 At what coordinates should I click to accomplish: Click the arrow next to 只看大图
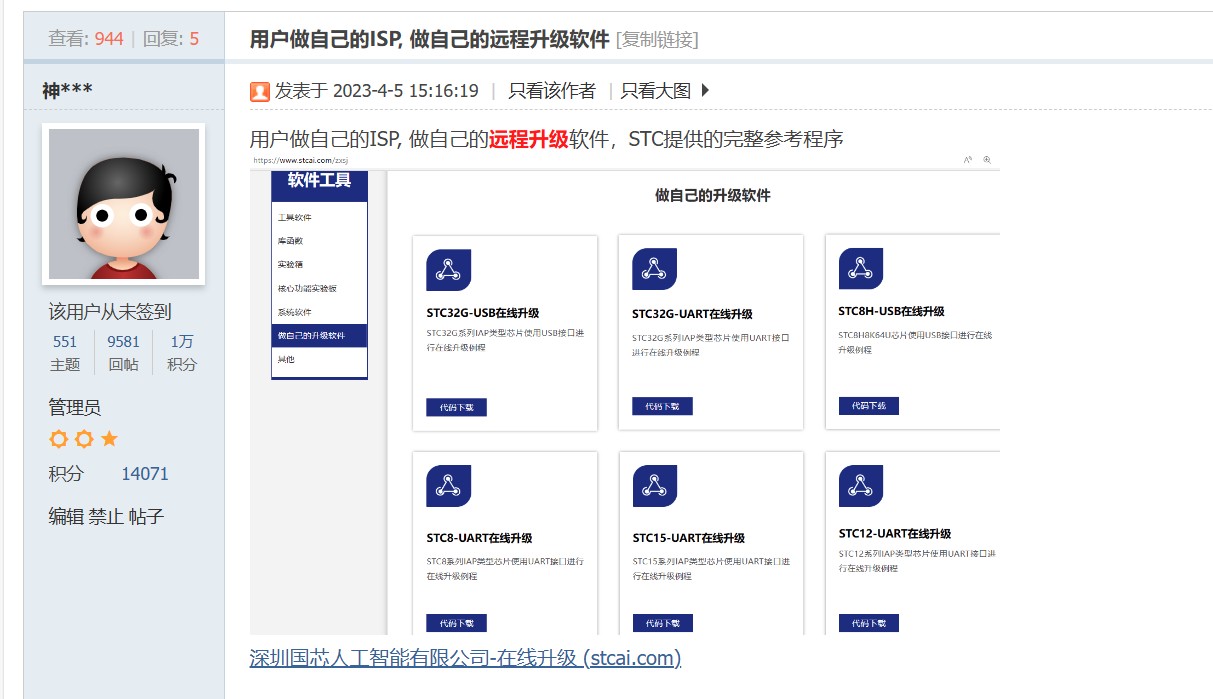[x=705, y=90]
